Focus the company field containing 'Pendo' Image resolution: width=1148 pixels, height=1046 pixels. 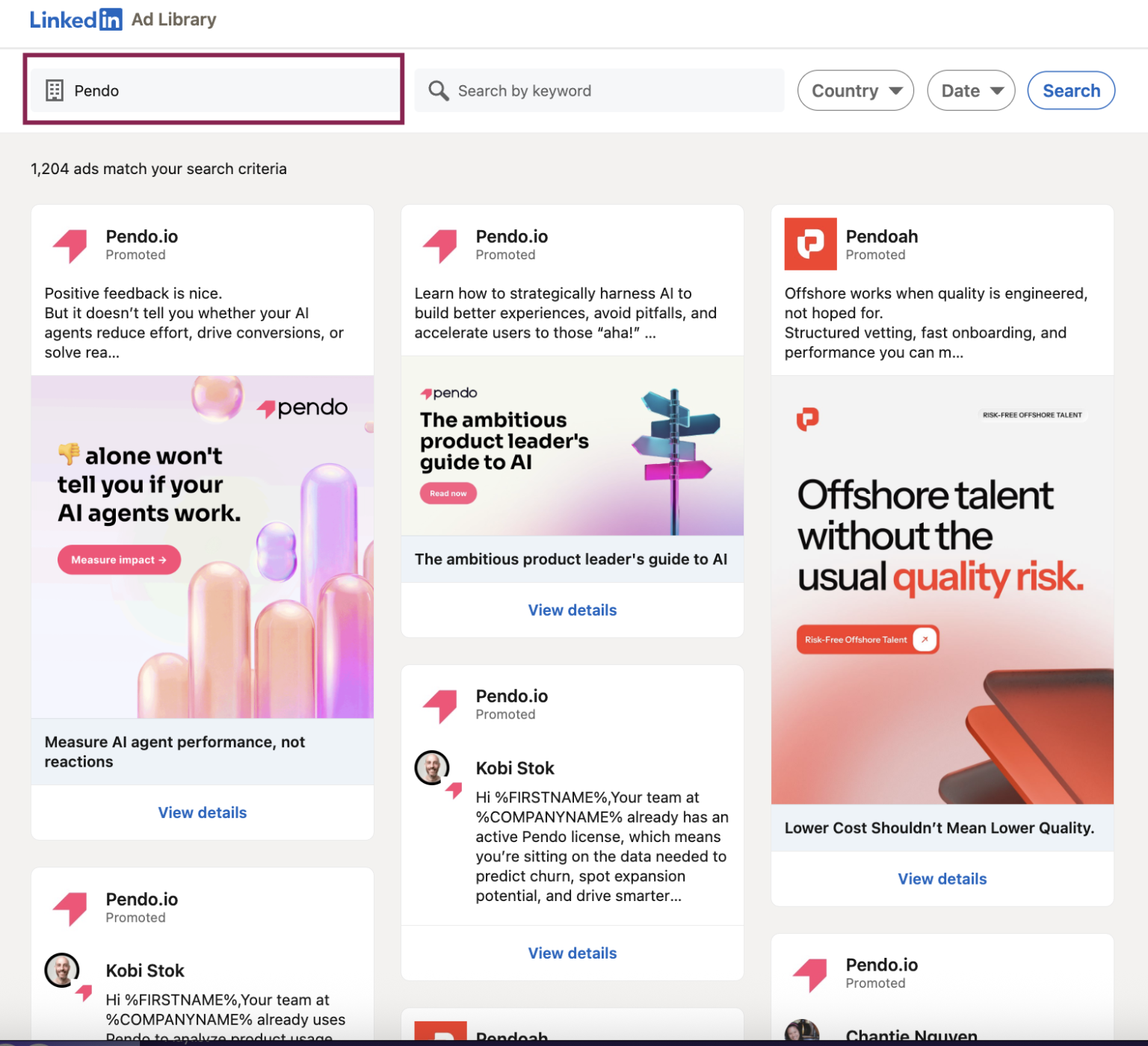point(214,90)
